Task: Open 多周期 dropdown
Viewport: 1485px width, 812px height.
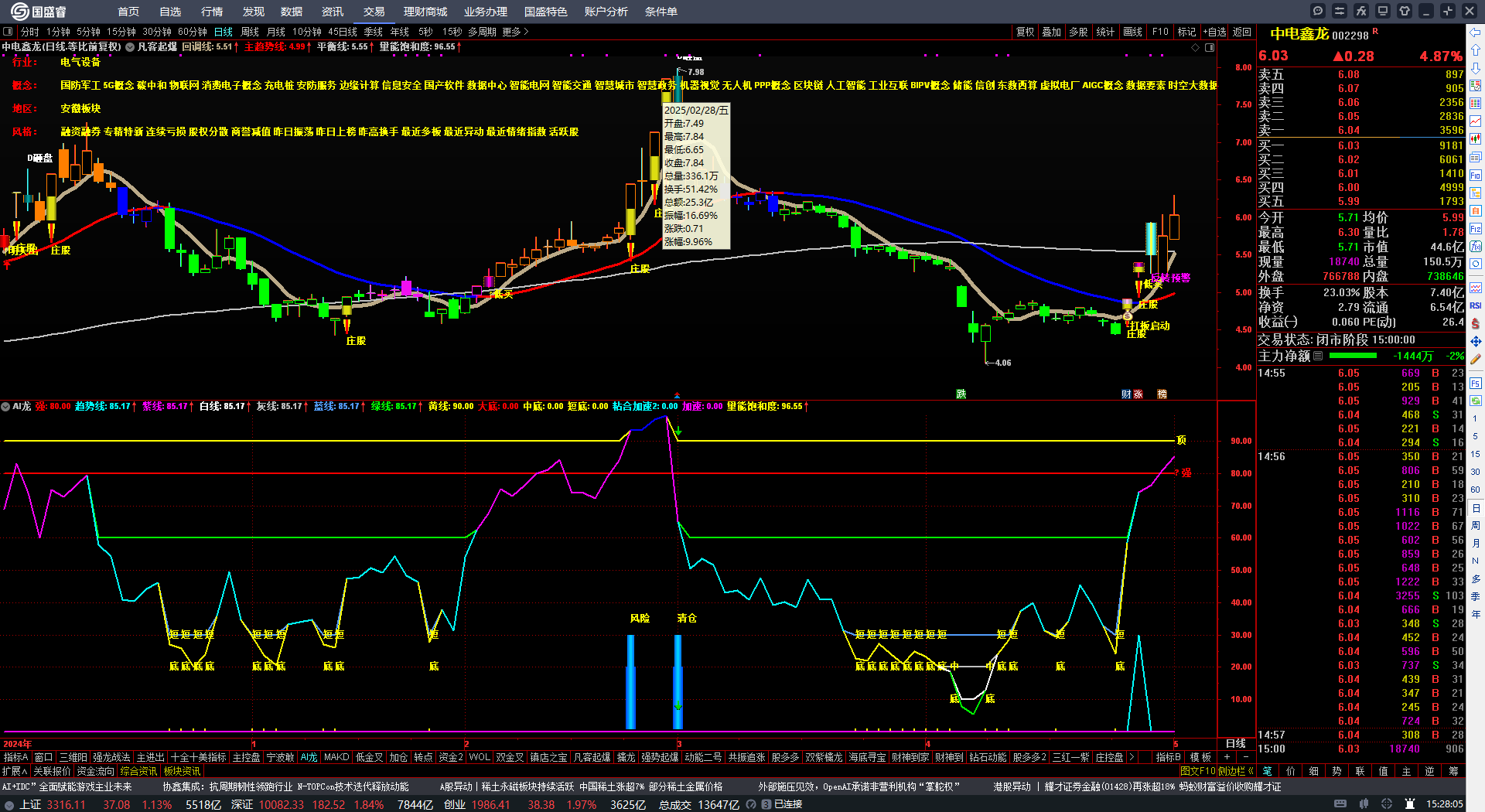Action: tap(482, 32)
